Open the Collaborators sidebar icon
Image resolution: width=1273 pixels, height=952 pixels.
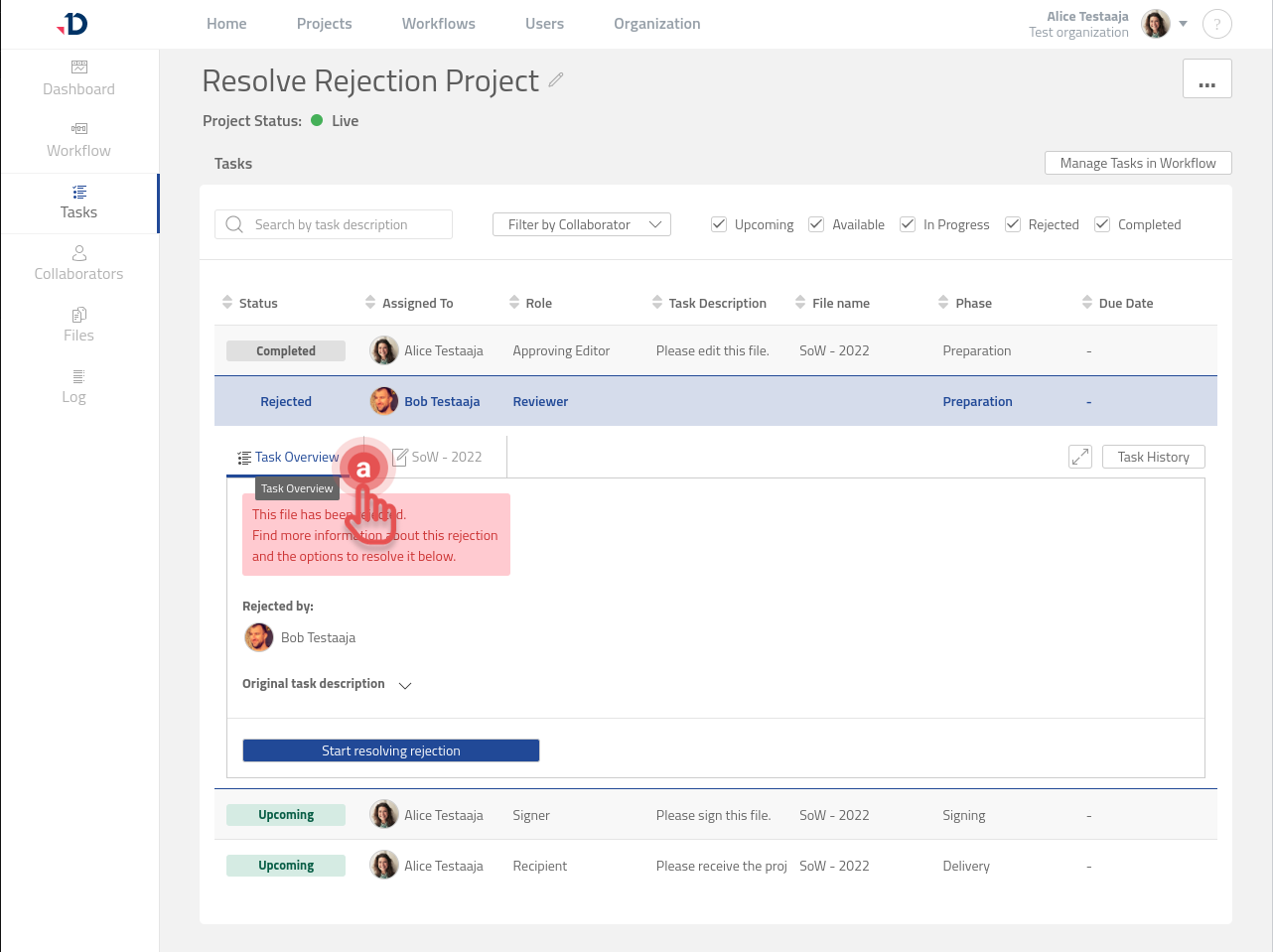click(79, 254)
